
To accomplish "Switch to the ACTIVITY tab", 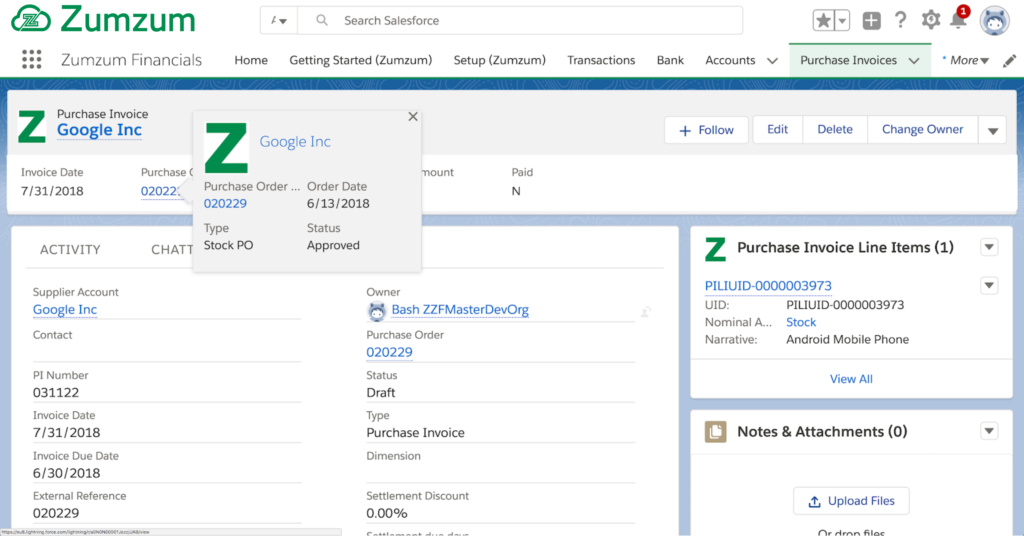I will pyautogui.click(x=70, y=249).
